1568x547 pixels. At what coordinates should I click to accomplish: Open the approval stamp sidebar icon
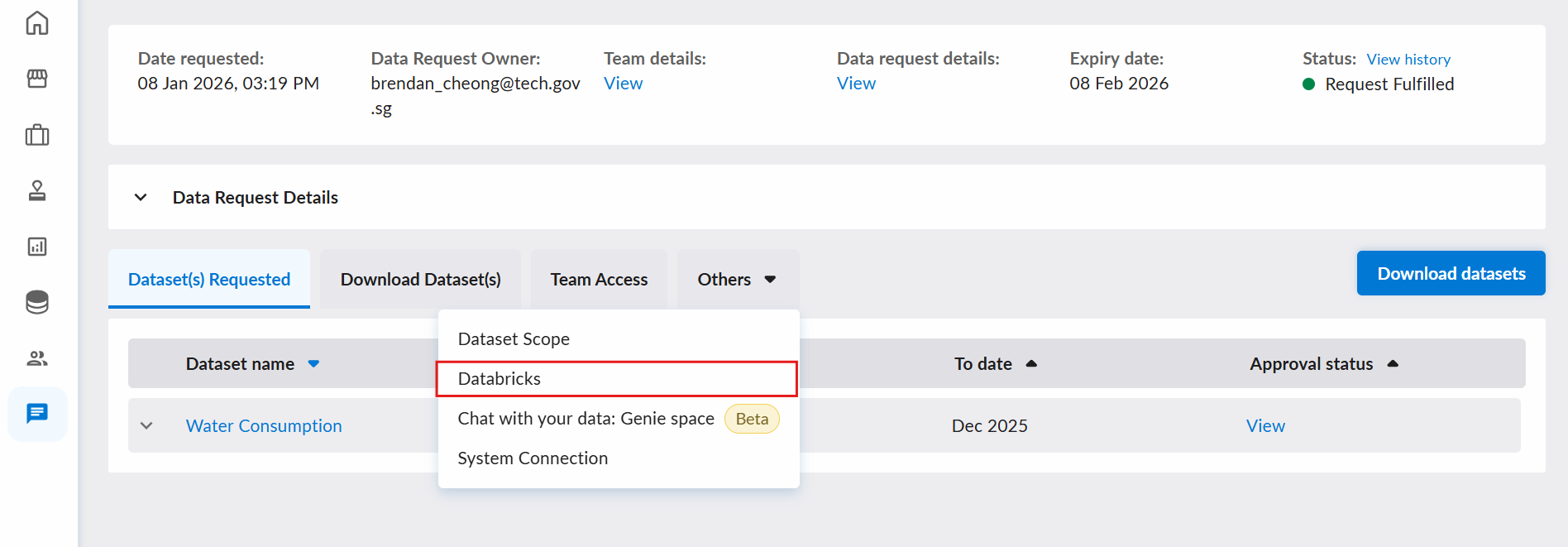point(37,191)
